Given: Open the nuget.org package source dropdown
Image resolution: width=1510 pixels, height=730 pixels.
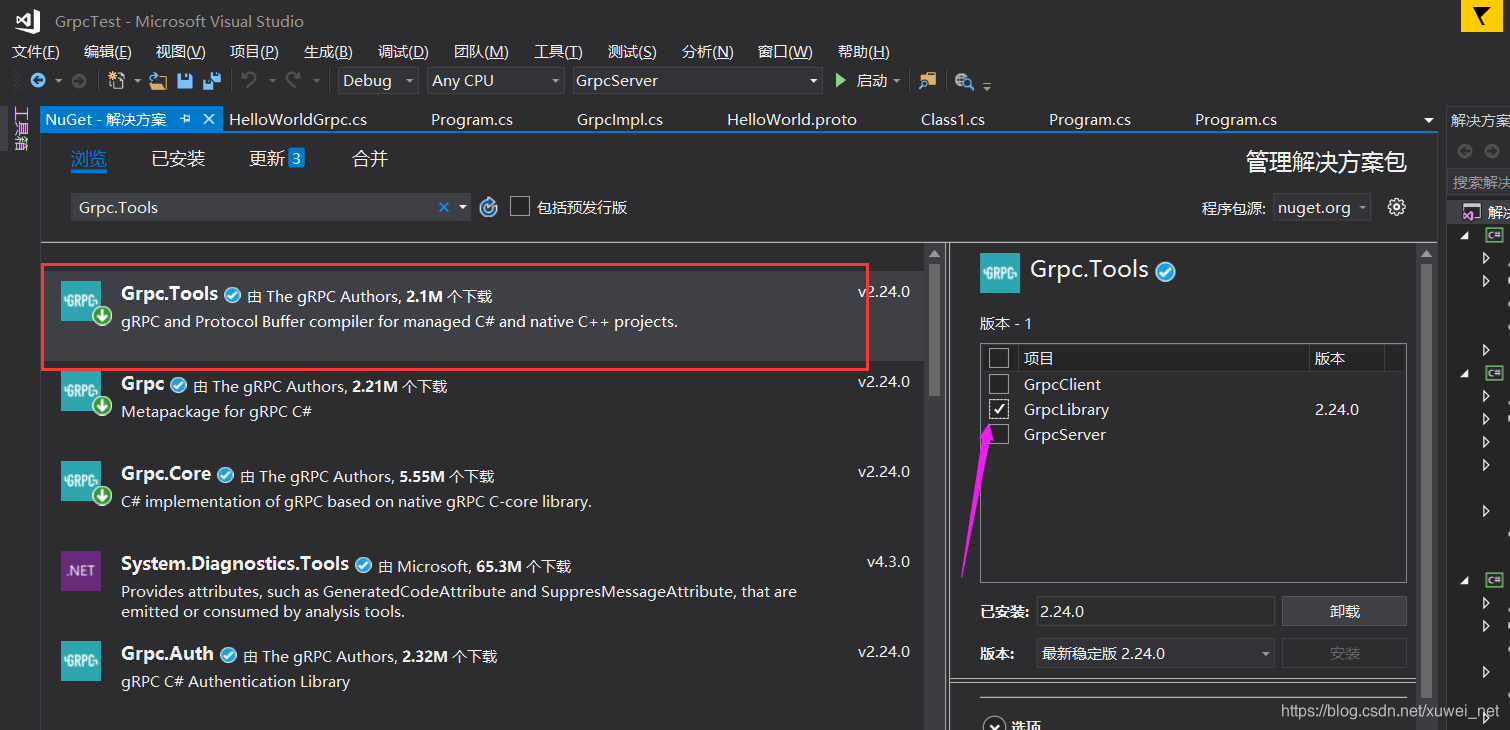Looking at the screenshot, I should coord(1323,208).
